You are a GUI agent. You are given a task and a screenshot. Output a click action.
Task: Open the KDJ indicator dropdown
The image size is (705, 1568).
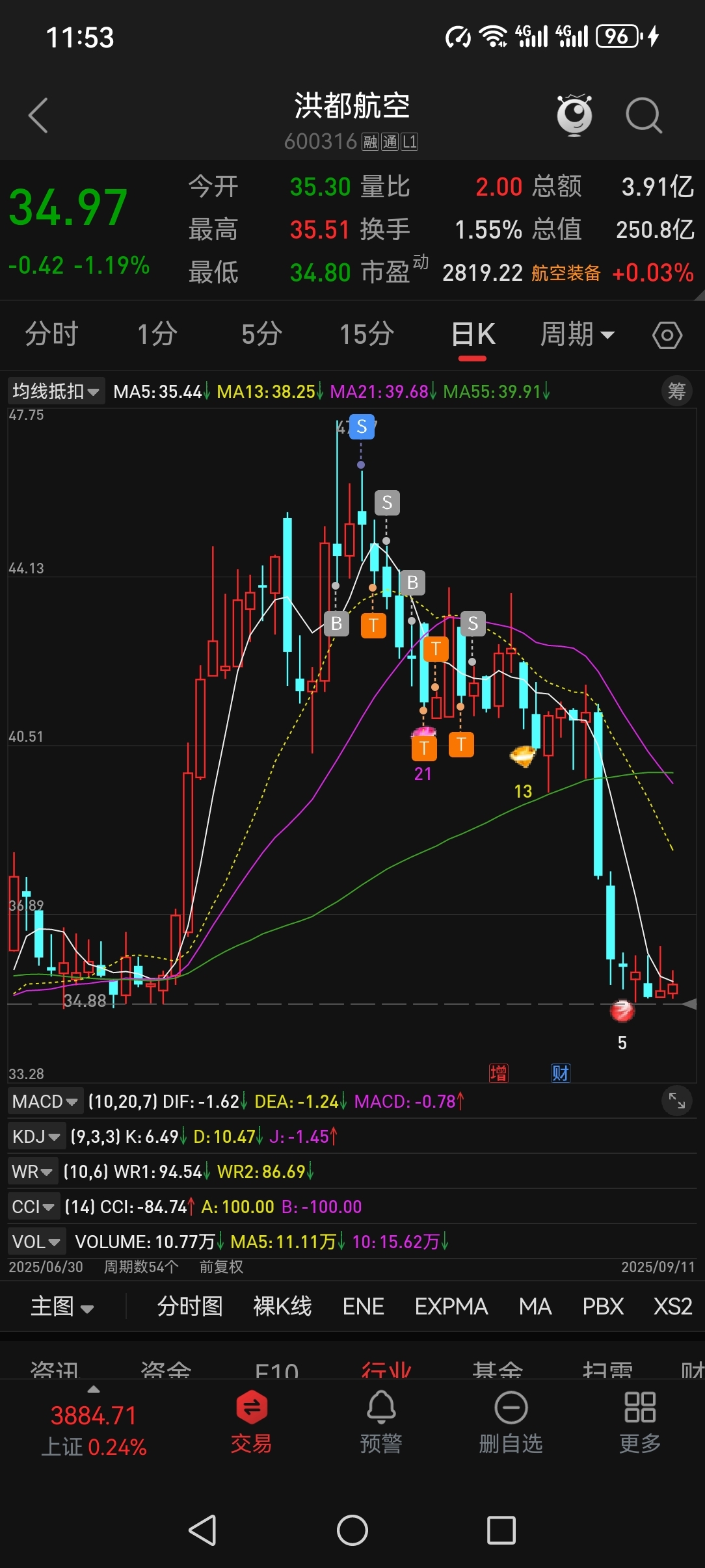pyautogui.click(x=36, y=1136)
